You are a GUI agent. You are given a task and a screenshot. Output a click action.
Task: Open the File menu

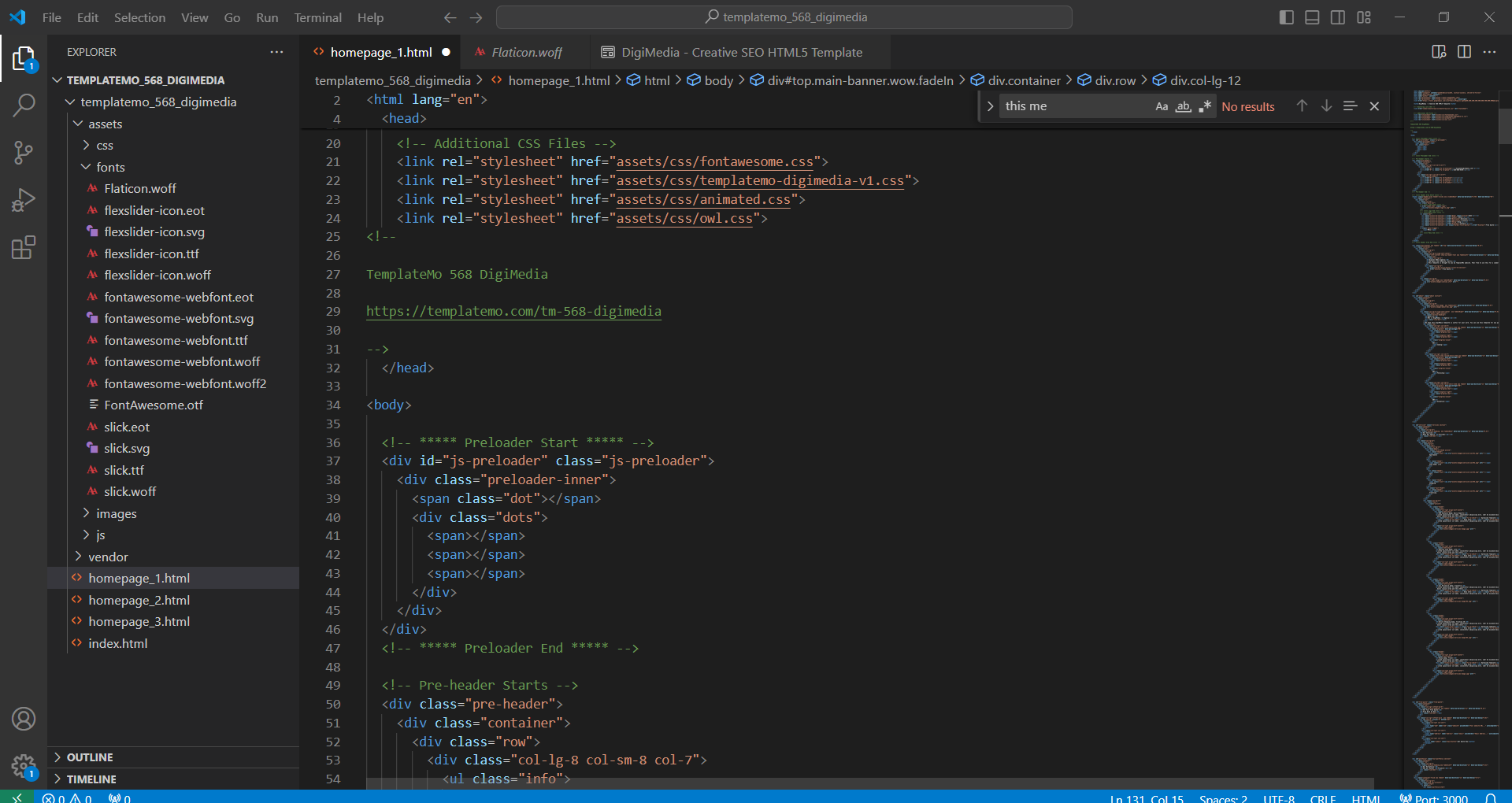[52, 17]
